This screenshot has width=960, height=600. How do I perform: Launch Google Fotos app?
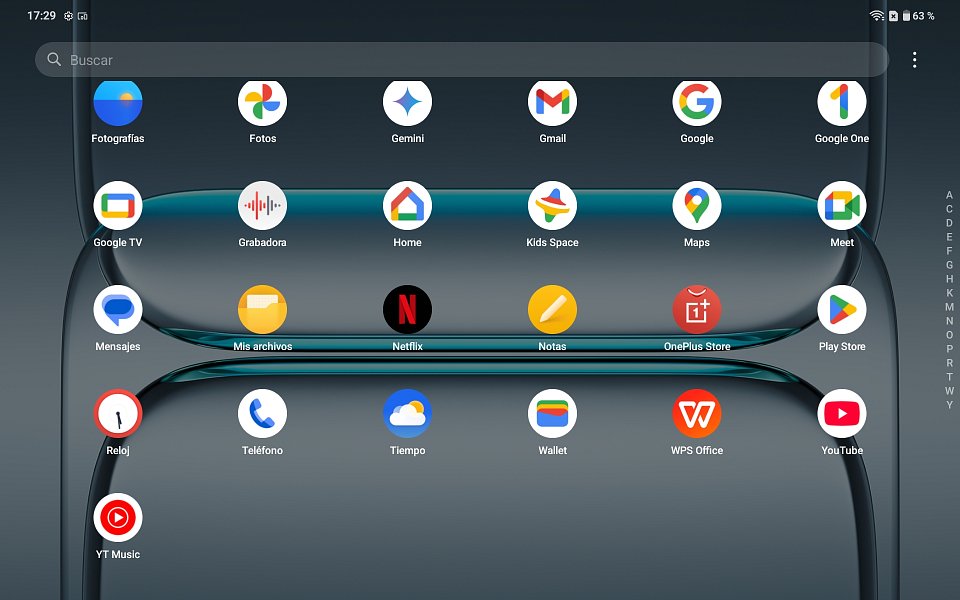pos(263,103)
